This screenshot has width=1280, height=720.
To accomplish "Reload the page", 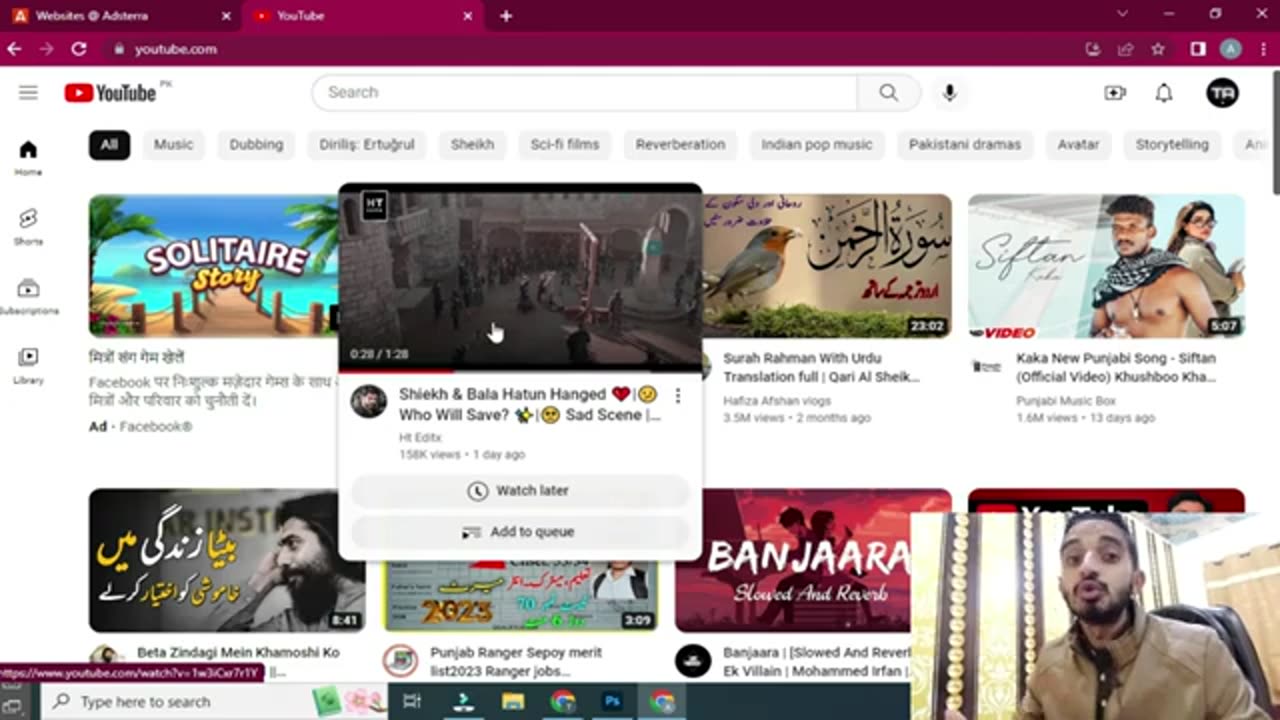I will click(79, 49).
